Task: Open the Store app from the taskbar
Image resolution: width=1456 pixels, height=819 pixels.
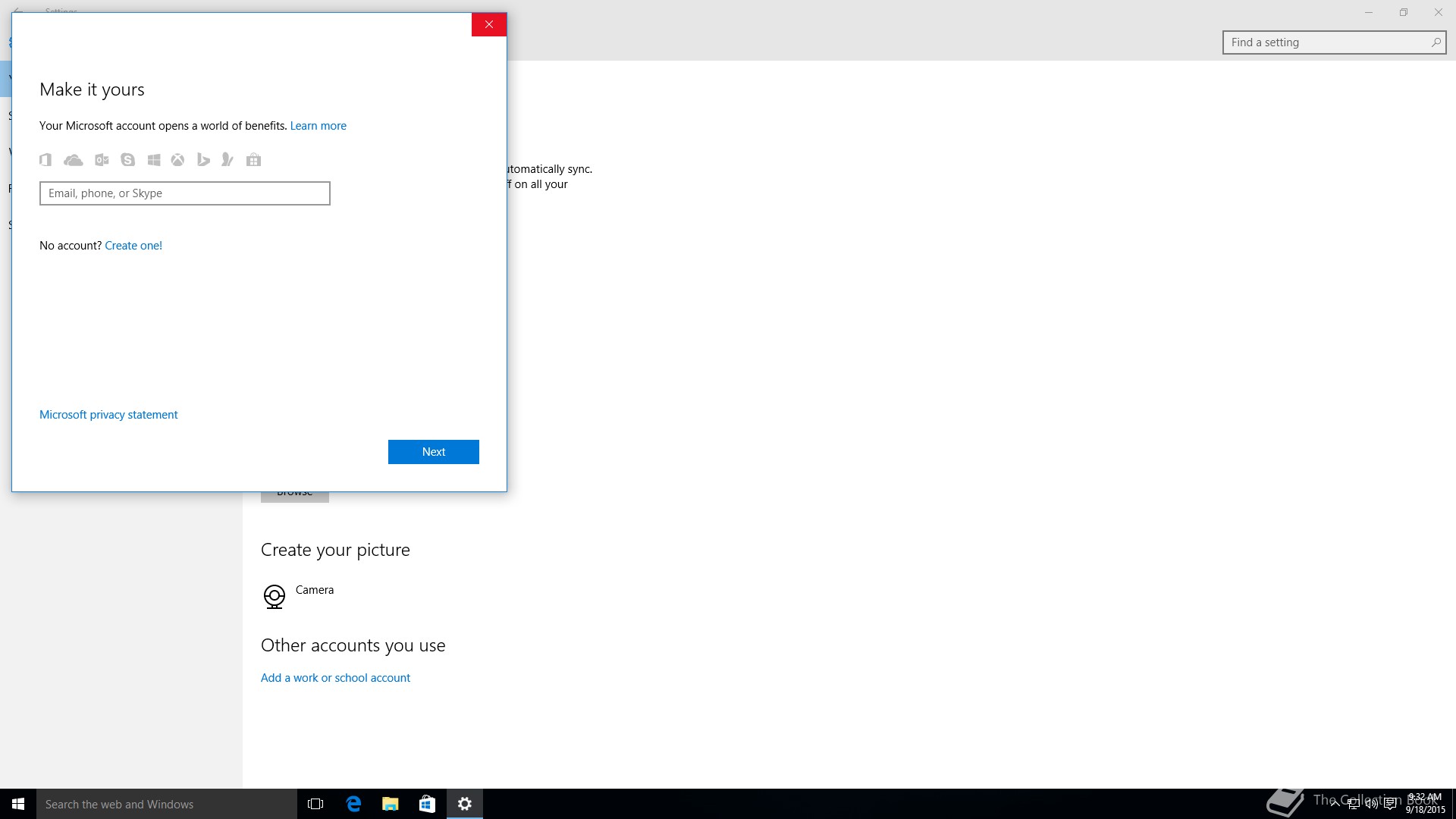Action: [x=427, y=804]
